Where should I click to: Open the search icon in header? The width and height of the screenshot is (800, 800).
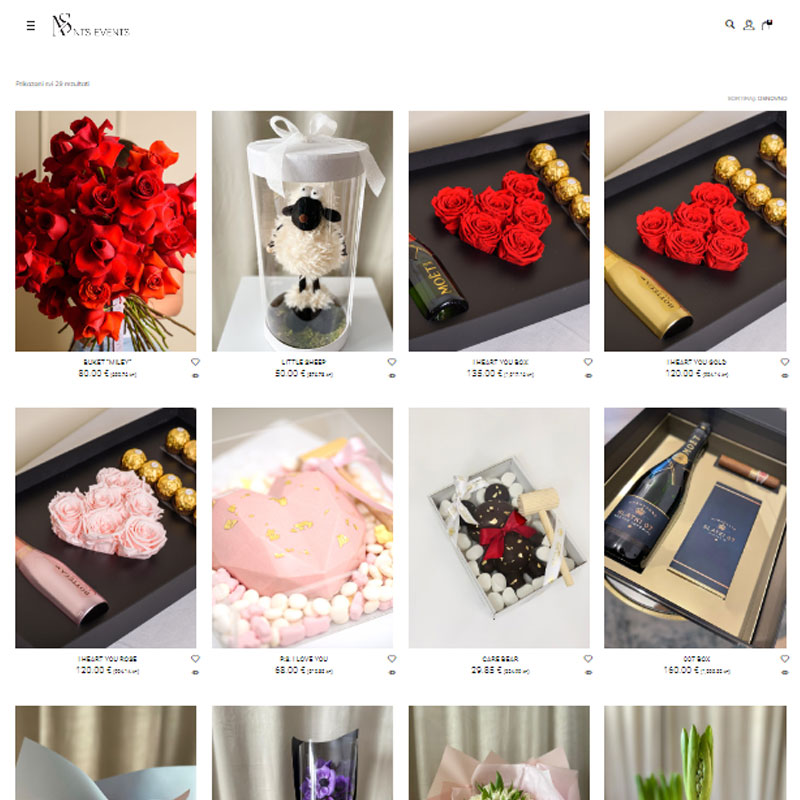[x=730, y=24]
